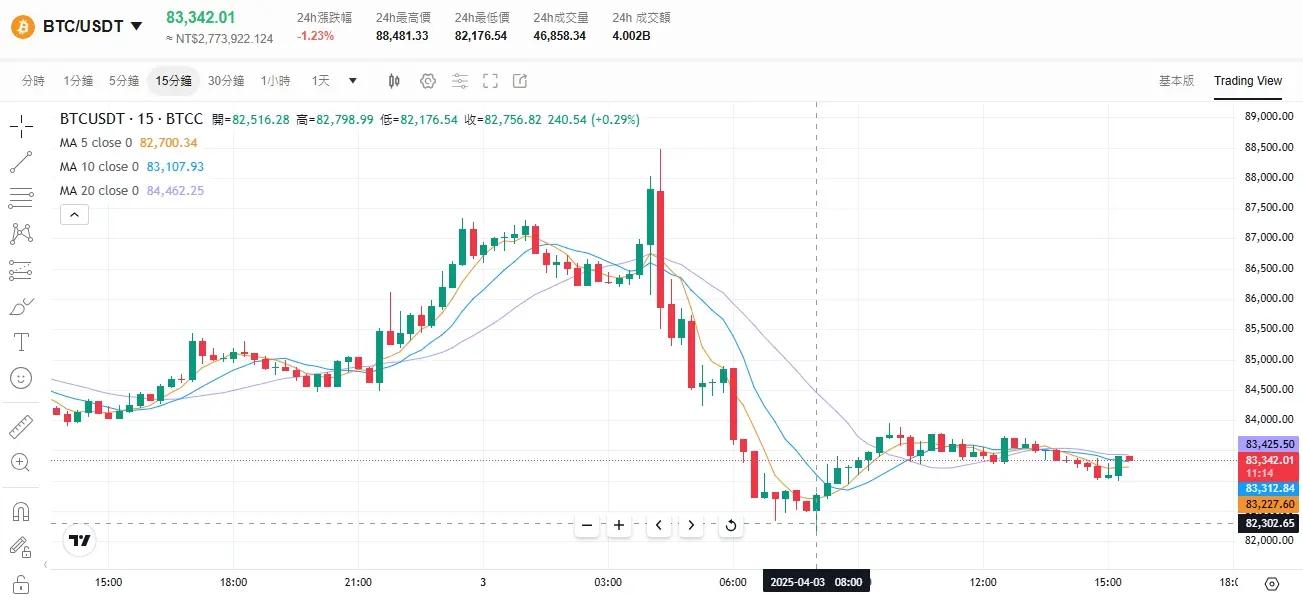
Task: Select the 30分鐘 timeframe
Action: pyautogui.click(x=226, y=81)
